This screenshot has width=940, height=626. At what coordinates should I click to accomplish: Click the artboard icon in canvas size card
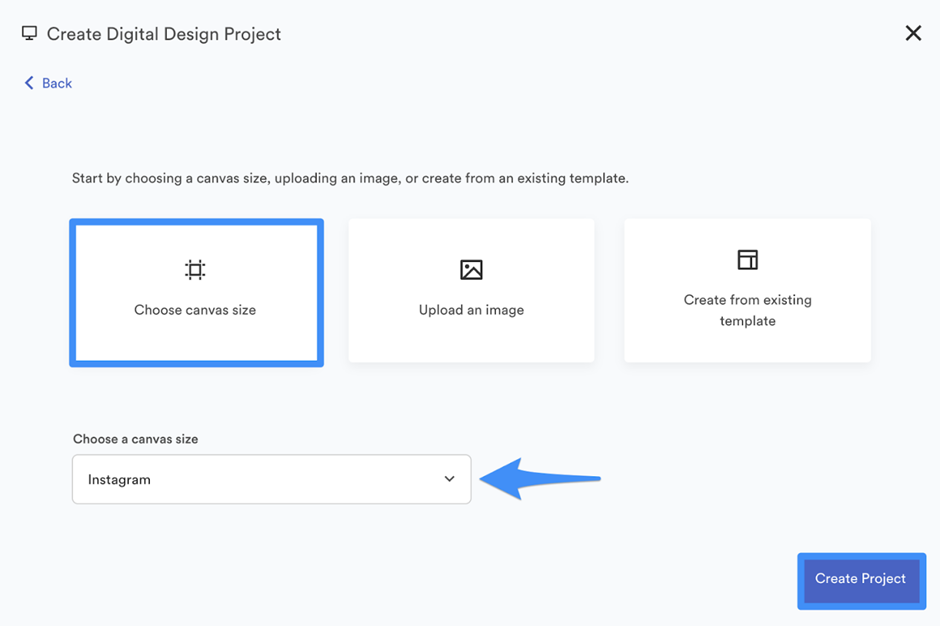coord(195,270)
